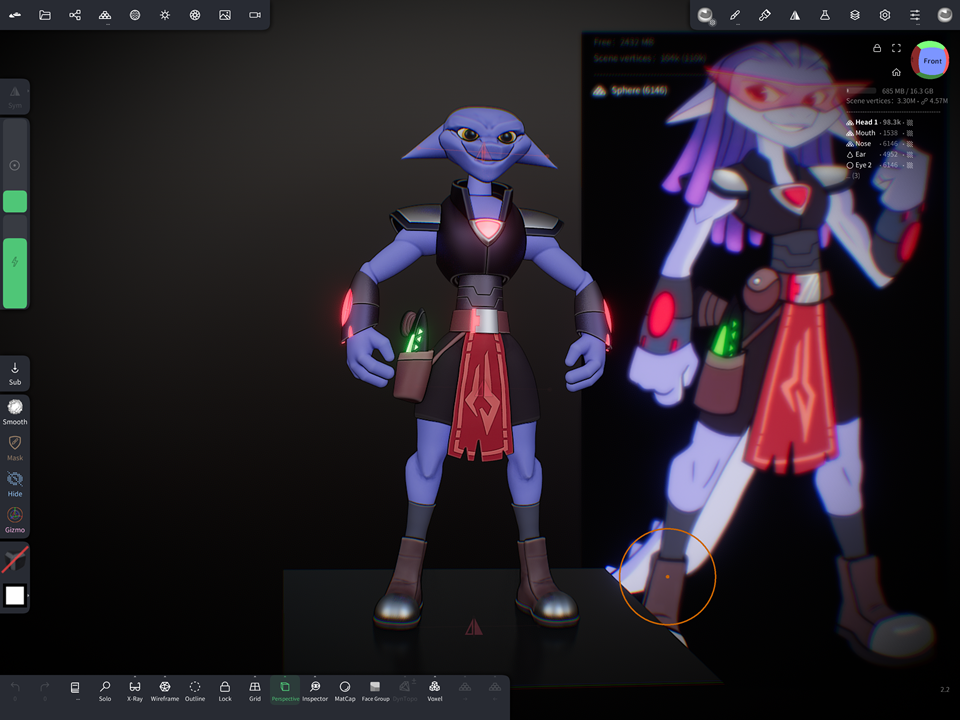This screenshot has width=960, height=720.
Task: Select the Mouth object in list
Action: point(879,133)
